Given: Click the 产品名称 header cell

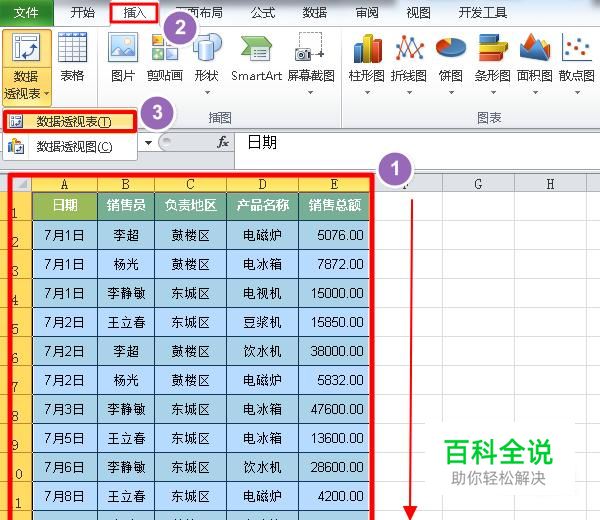Looking at the screenshot, I should tap(262, 206).
